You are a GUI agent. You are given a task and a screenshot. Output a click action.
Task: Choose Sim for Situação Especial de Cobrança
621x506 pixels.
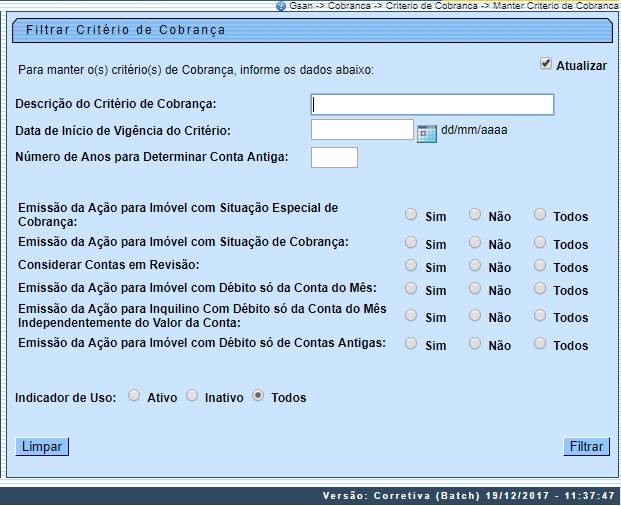(411, 214)
